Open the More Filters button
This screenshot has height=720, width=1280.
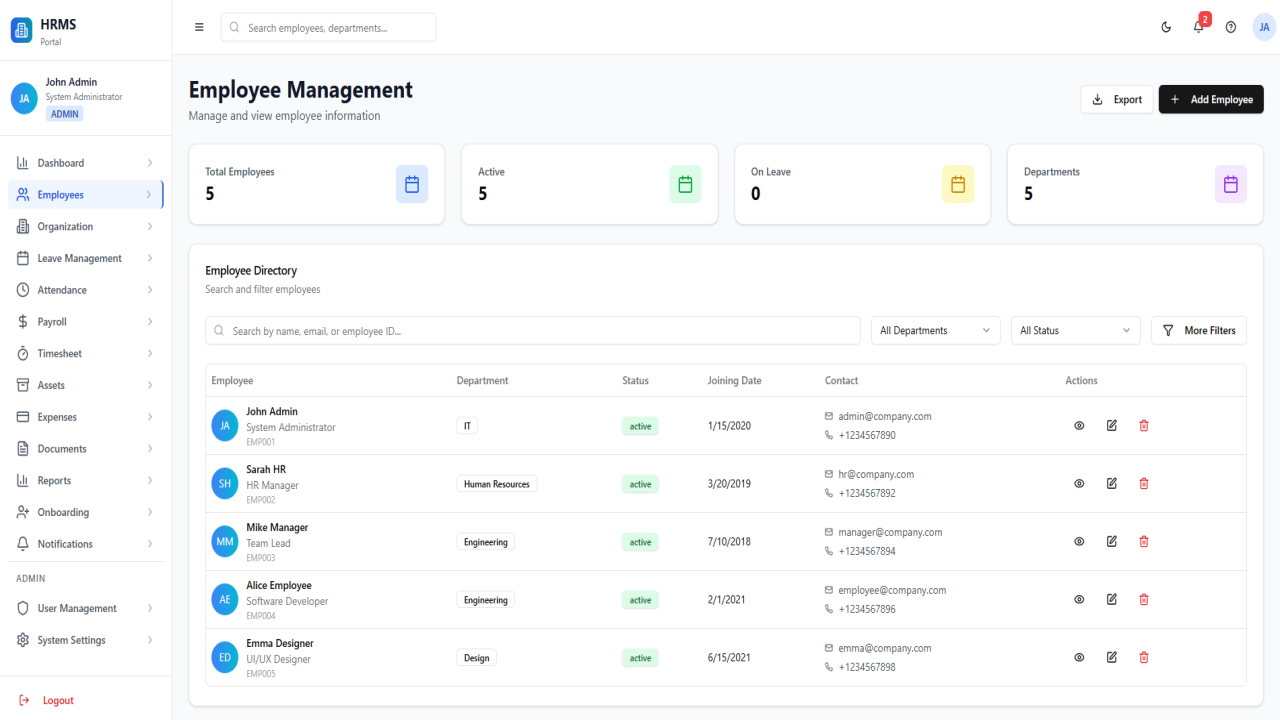tap(1199, 330)
